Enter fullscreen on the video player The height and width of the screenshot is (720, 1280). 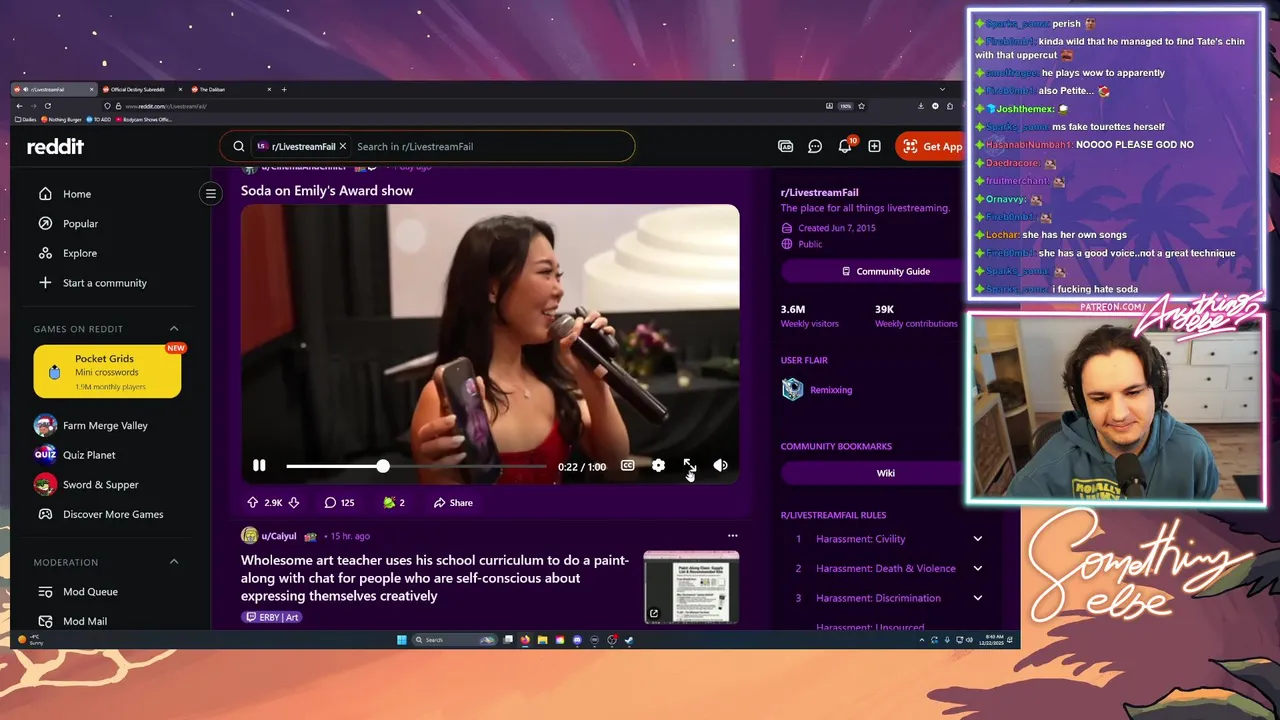pyautogui.click(x=689, y=466)
